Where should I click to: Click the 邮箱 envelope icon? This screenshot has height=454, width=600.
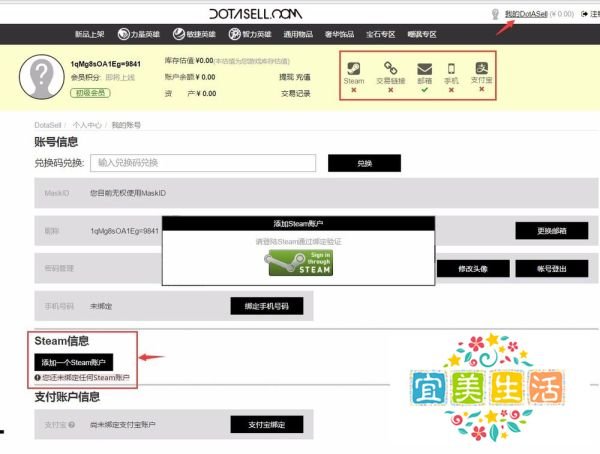(424, 69)
